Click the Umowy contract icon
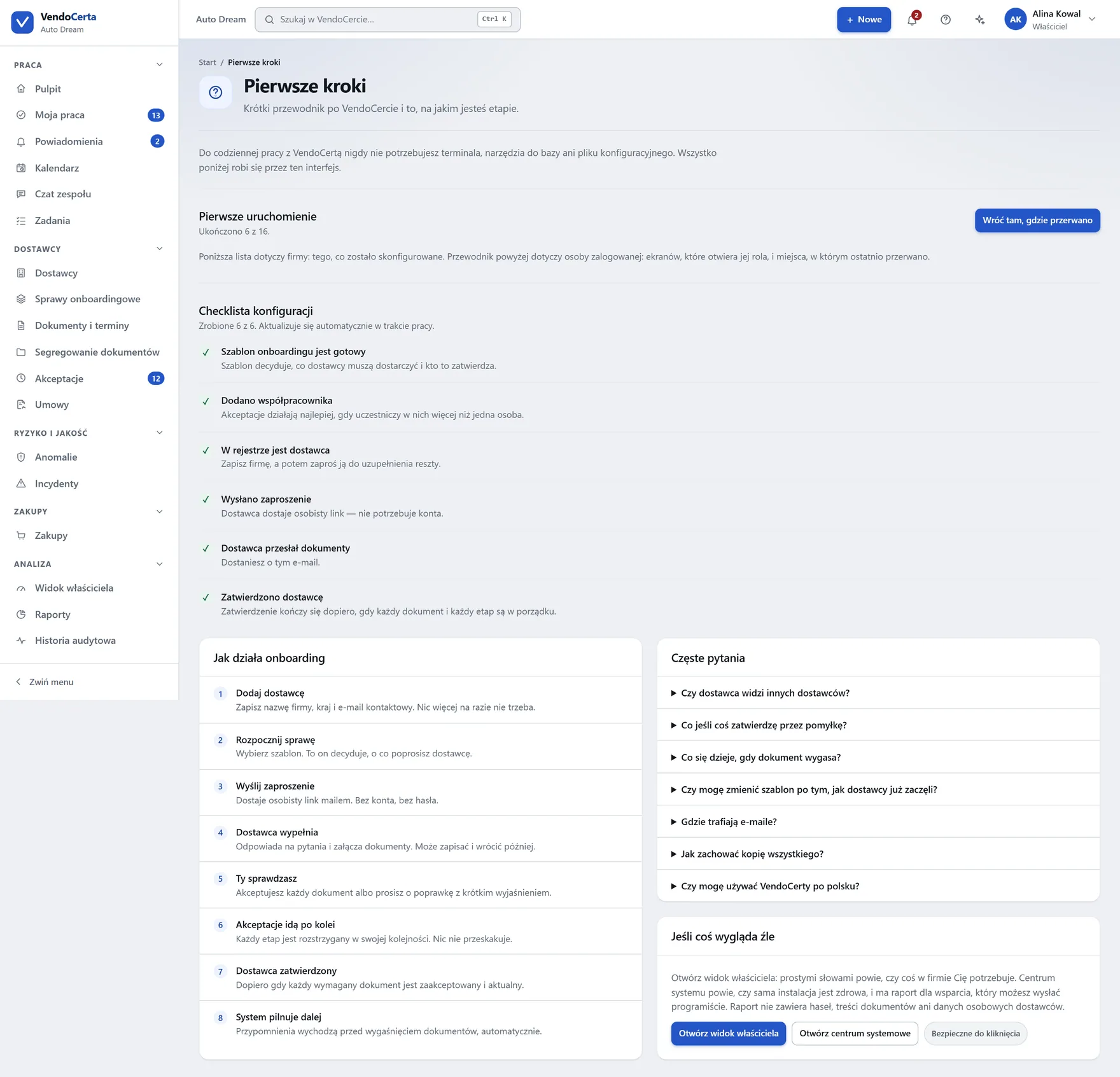 point(21,405)
